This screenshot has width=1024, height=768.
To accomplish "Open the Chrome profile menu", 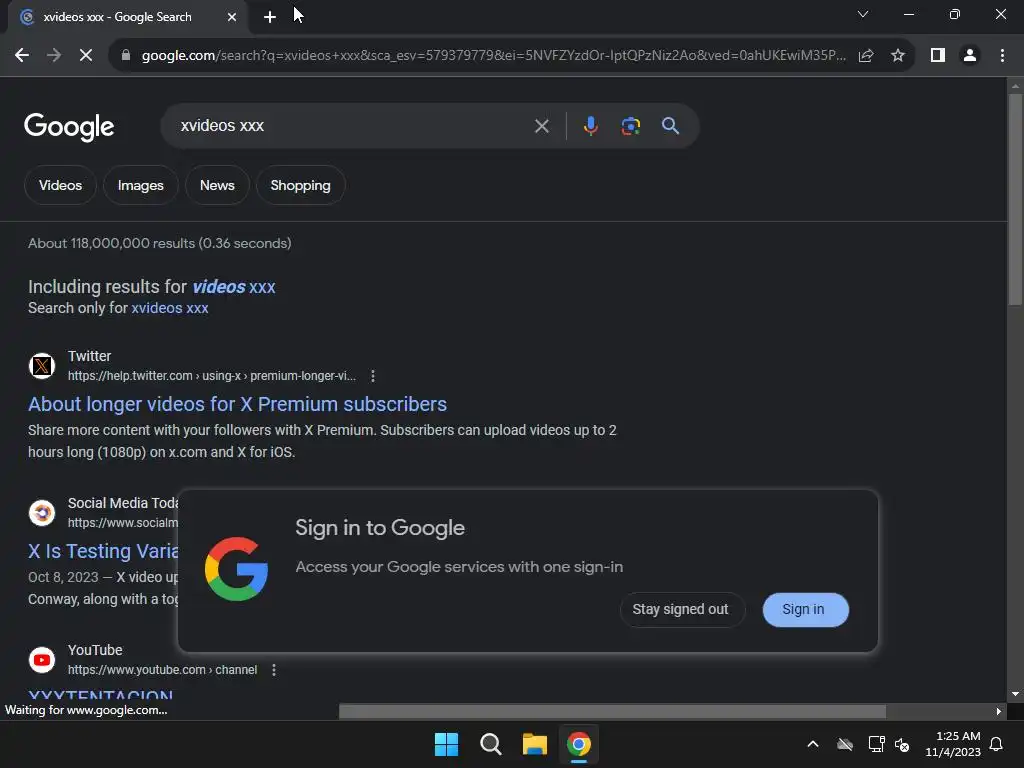I will click(x=970, y=56).
